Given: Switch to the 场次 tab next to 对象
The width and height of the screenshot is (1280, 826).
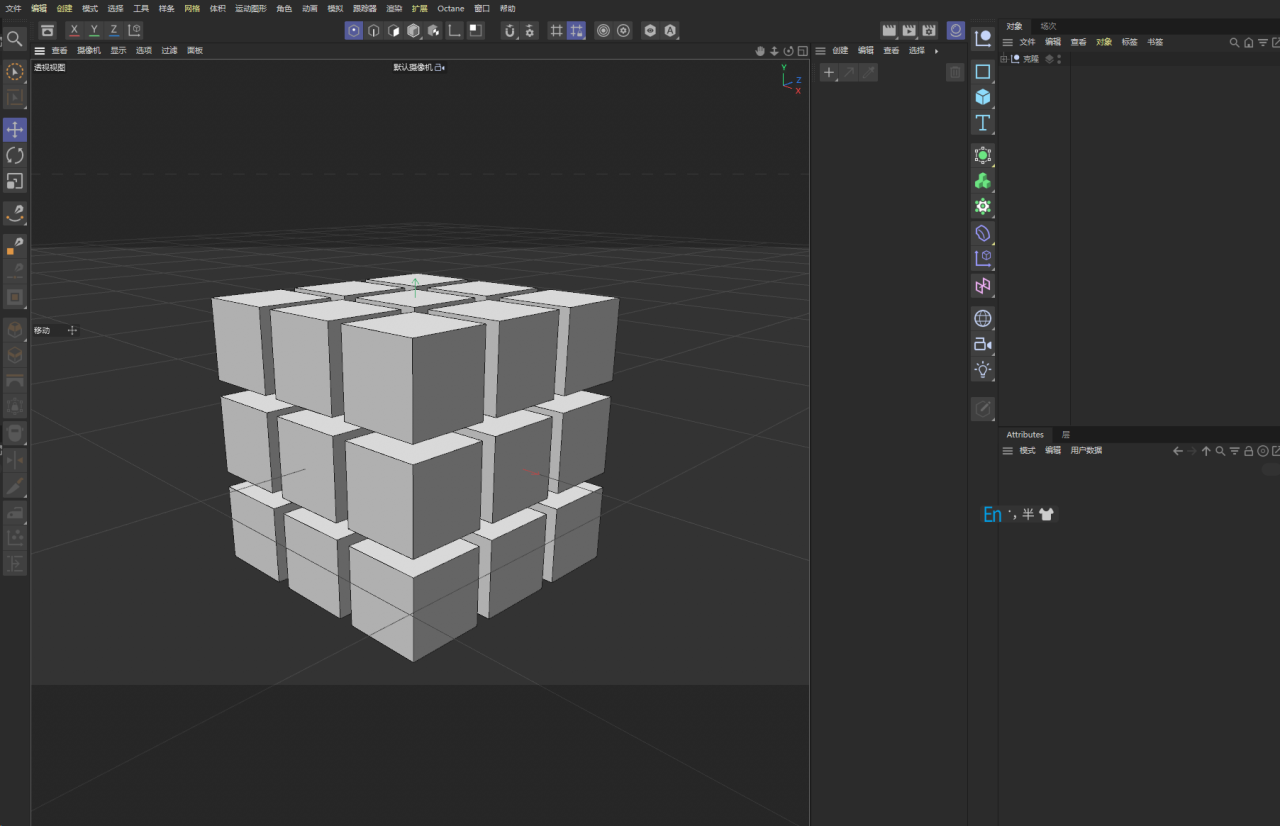Looking at the screenshot, I should [1047, 25].
